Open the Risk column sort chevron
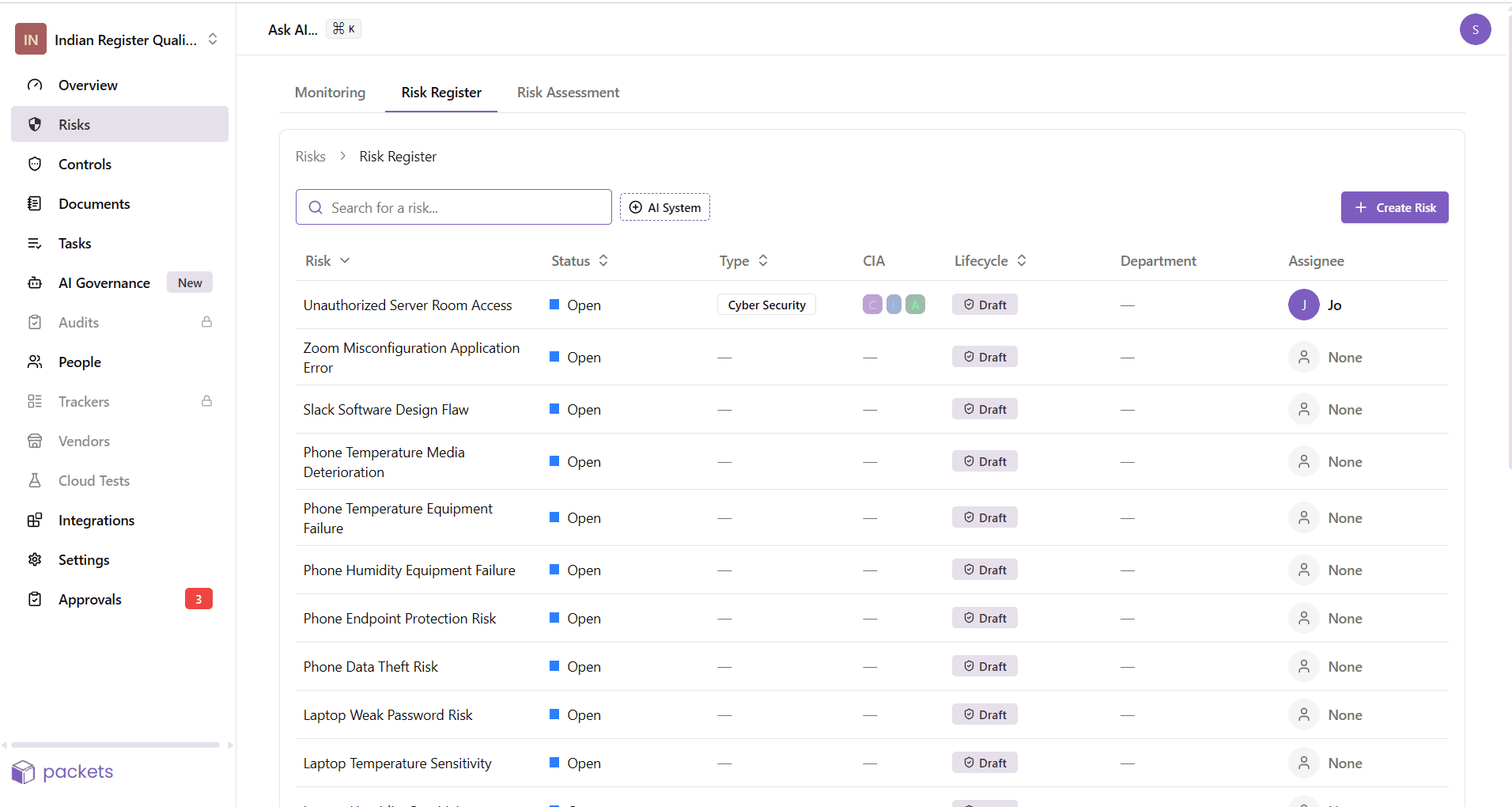The height and width of the screenshot is (807, 1512). [x=345, y=260]
